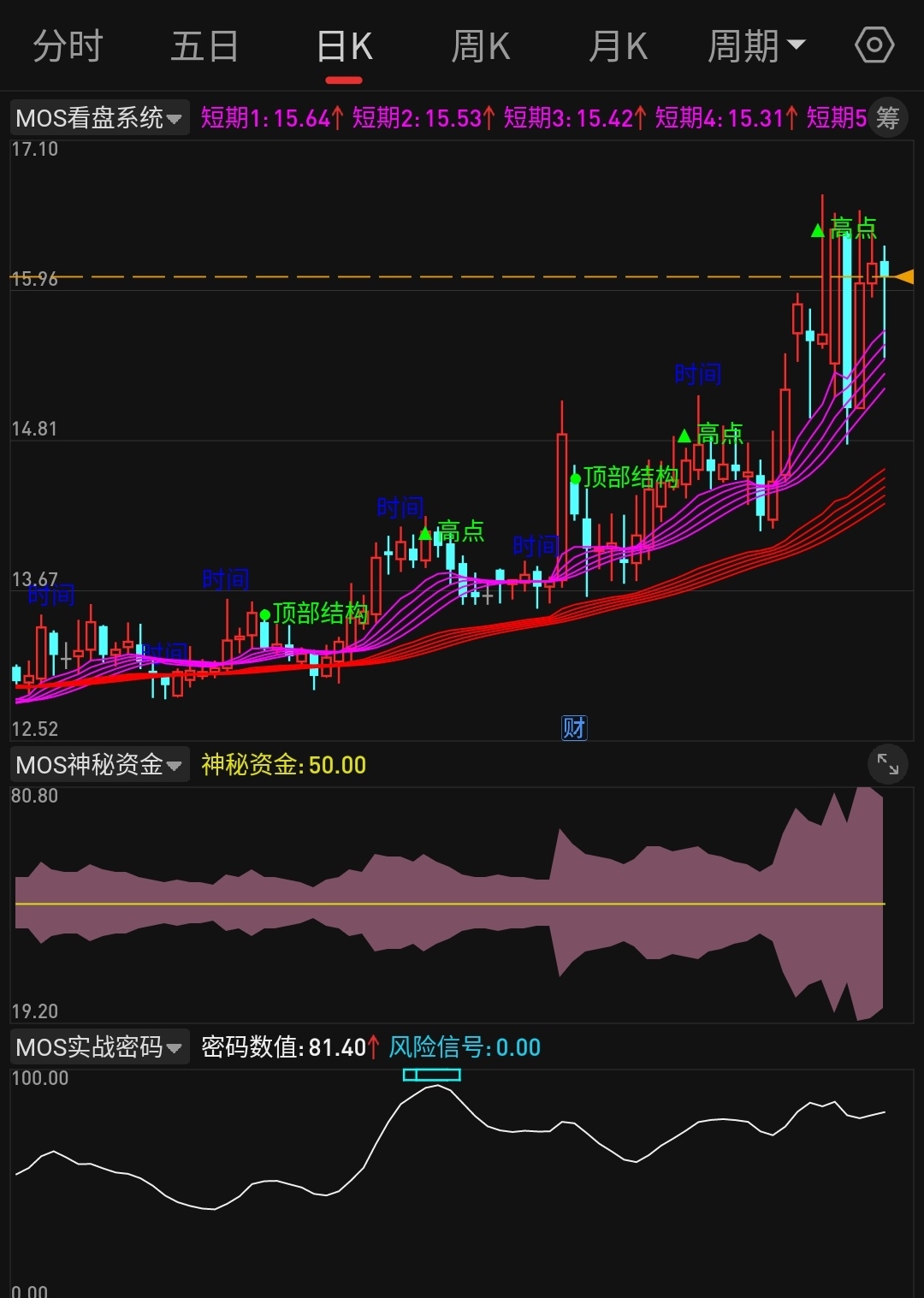
Task: Tap the orange current price arrow marker
Action: [x=903, y=276]
